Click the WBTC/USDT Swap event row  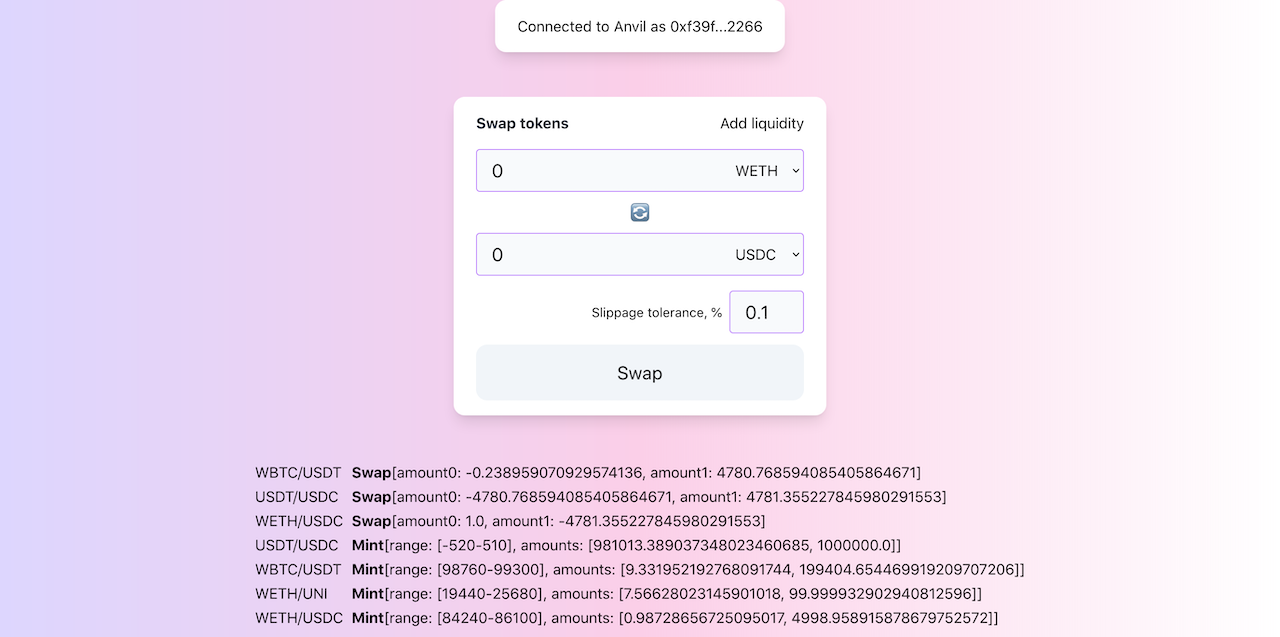(588, 472)
